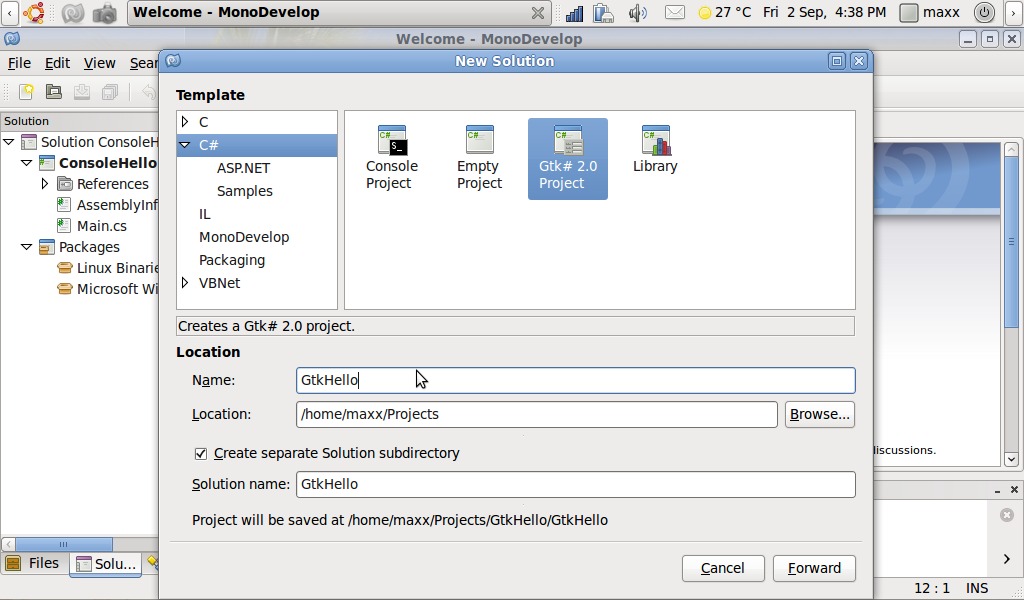1024x600 pixels.
Task: Collapse the C# template category
Action: [x=185, y=145]
